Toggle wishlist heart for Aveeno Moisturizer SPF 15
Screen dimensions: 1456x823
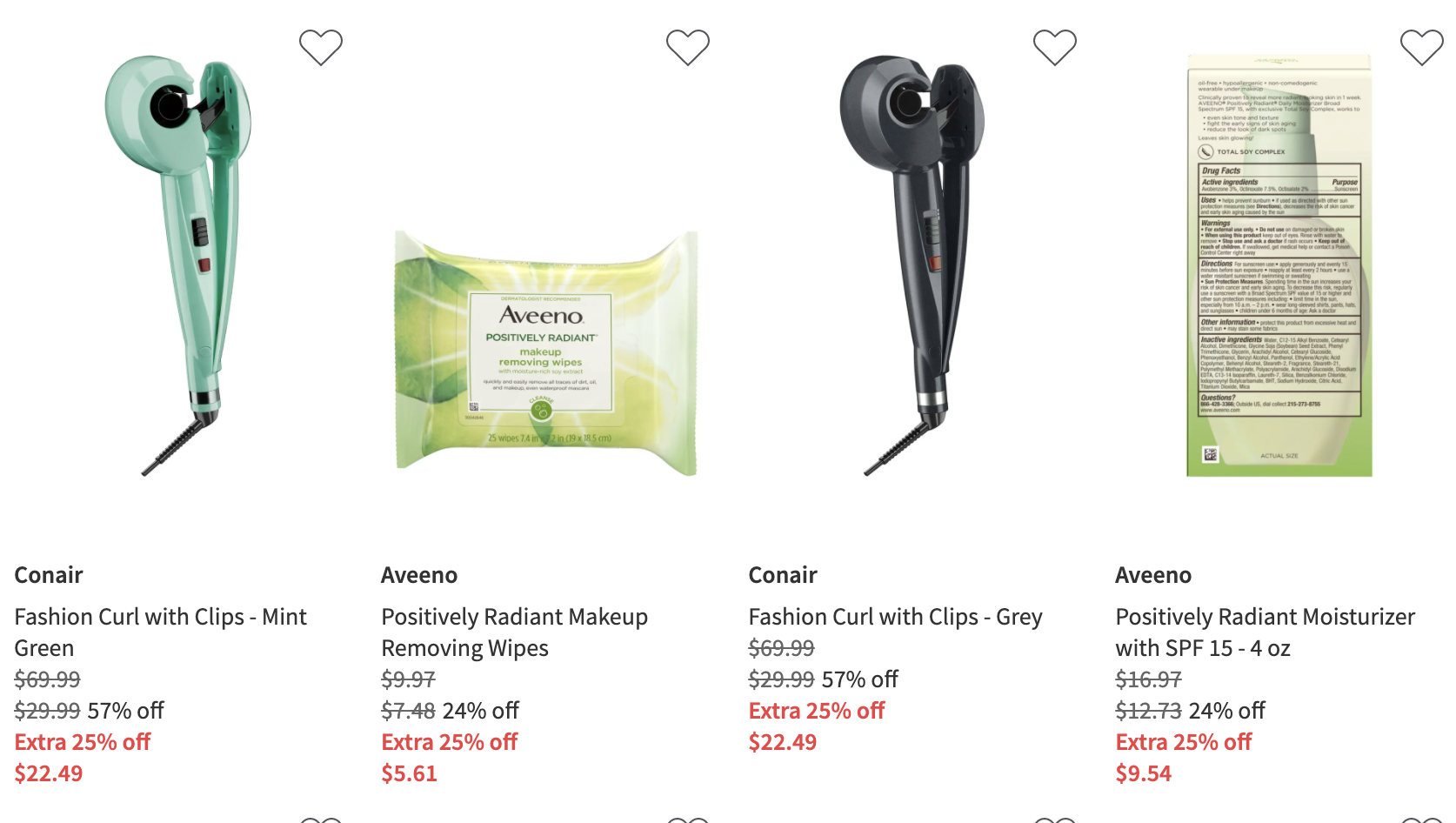(x=1422, y=47)
